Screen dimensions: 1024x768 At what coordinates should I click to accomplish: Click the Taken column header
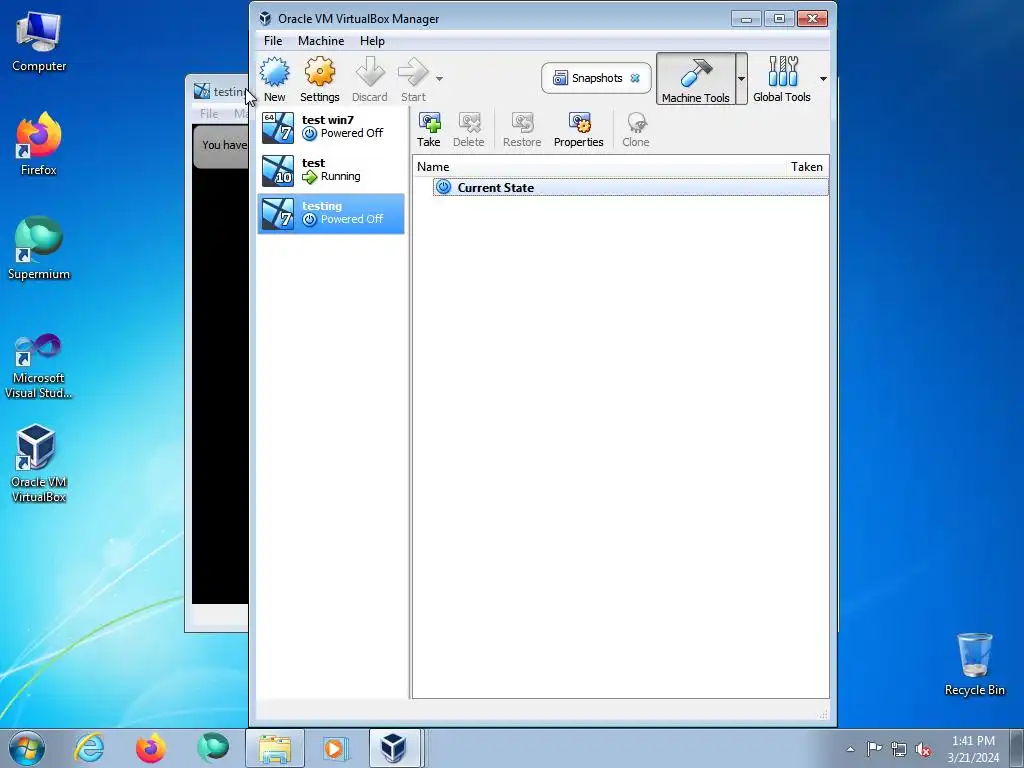807,167
